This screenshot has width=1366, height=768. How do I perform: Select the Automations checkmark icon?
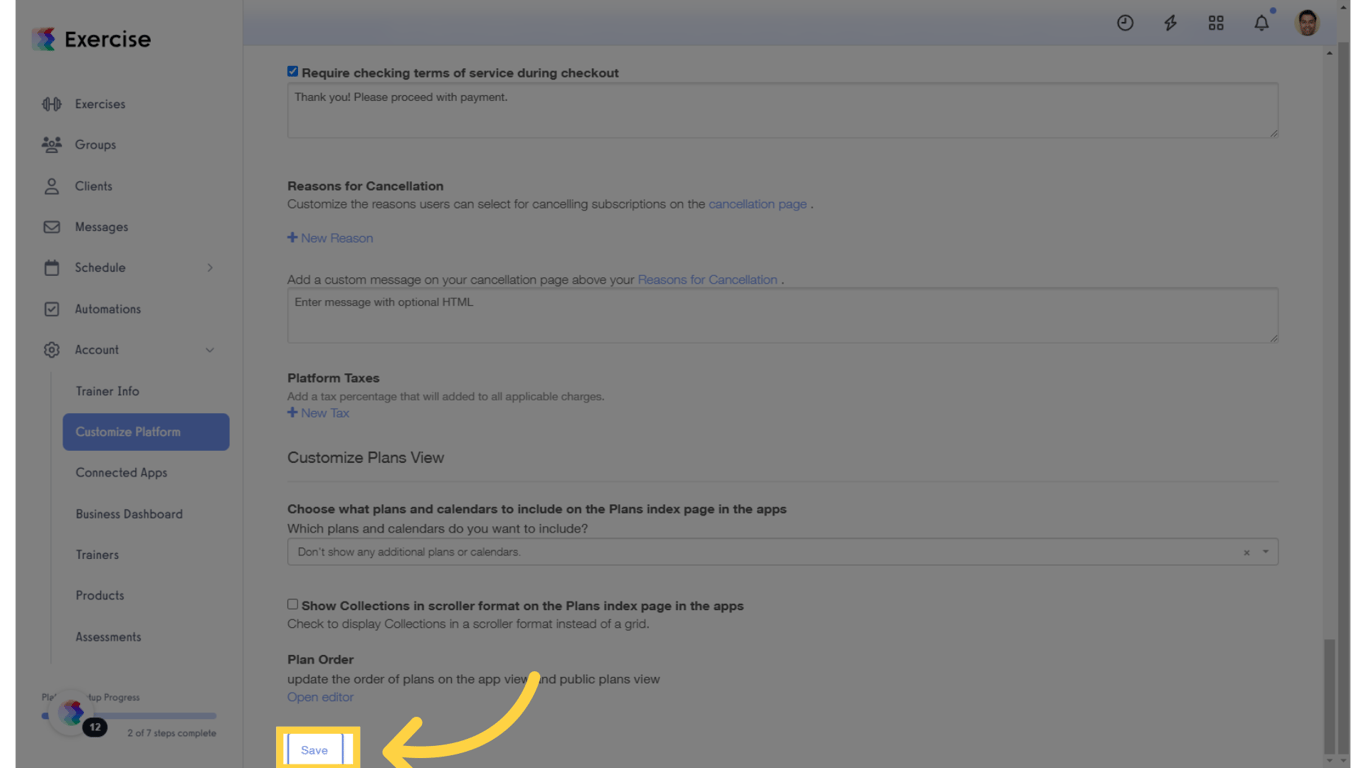click(52, 309)
